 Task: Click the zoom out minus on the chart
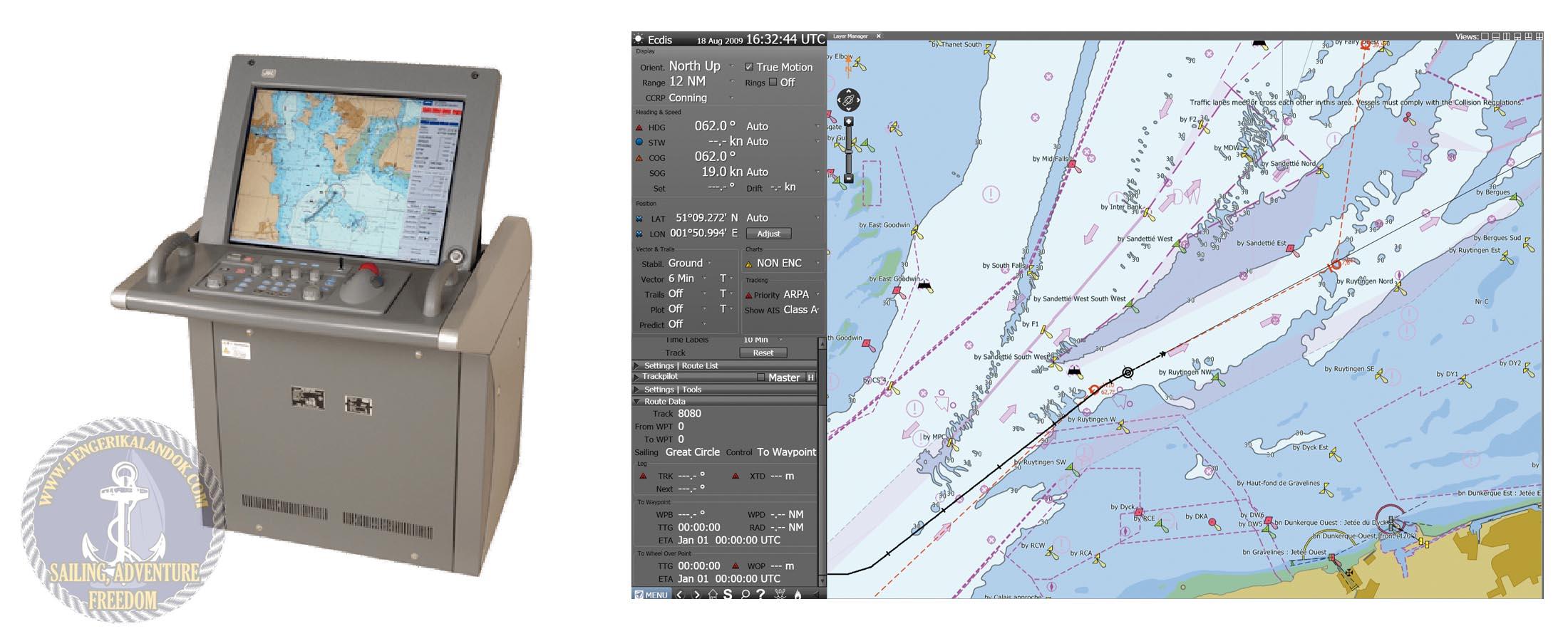tap(849, 178)
